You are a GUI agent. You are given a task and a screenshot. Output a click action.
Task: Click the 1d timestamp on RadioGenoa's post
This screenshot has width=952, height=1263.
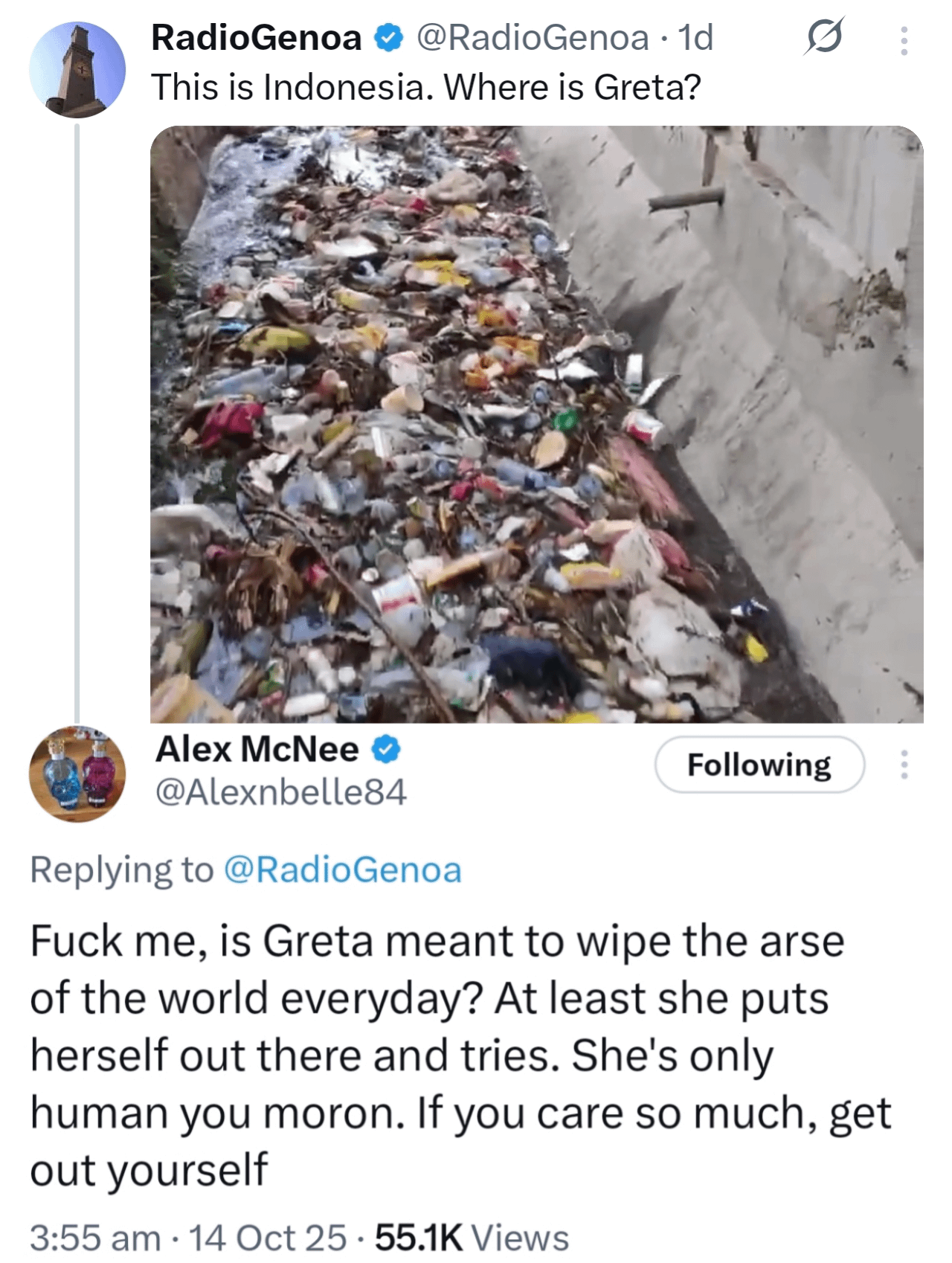click(695, 38)
